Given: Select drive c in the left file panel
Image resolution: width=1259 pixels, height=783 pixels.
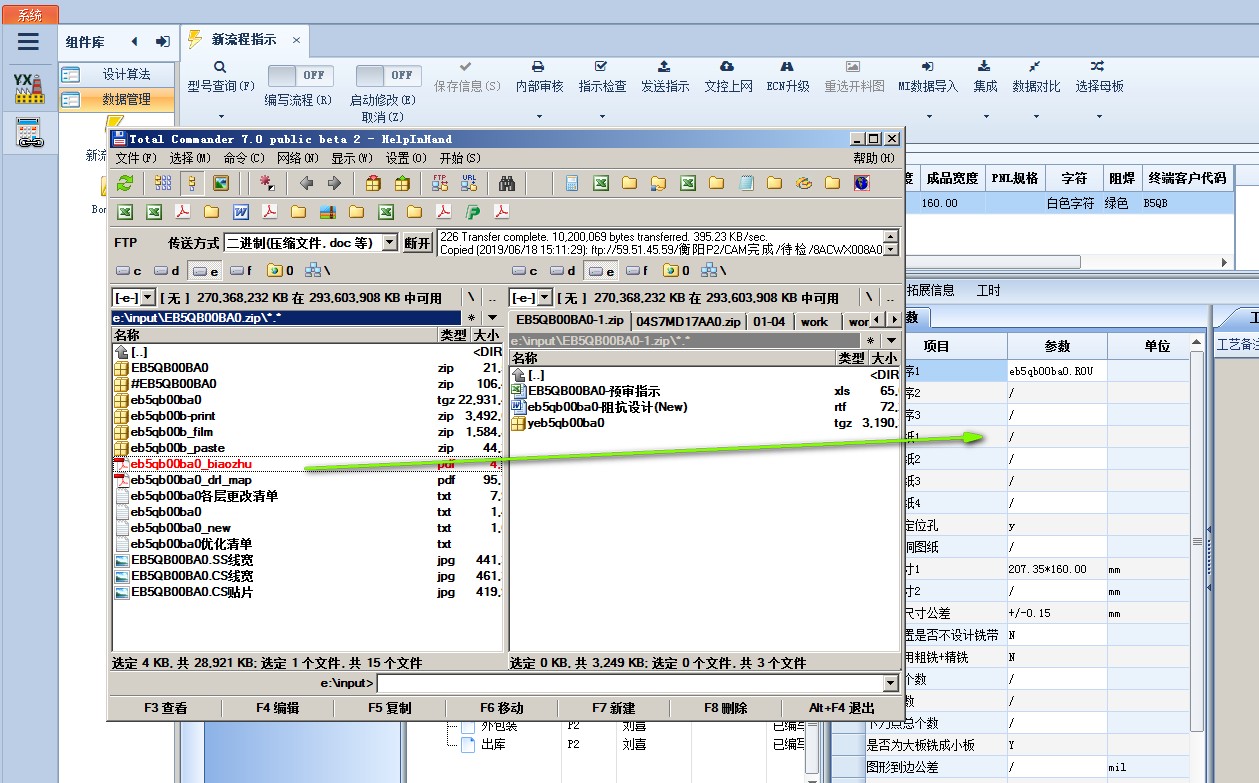Looking at the screenshot, I should click(x=129, y=270).
